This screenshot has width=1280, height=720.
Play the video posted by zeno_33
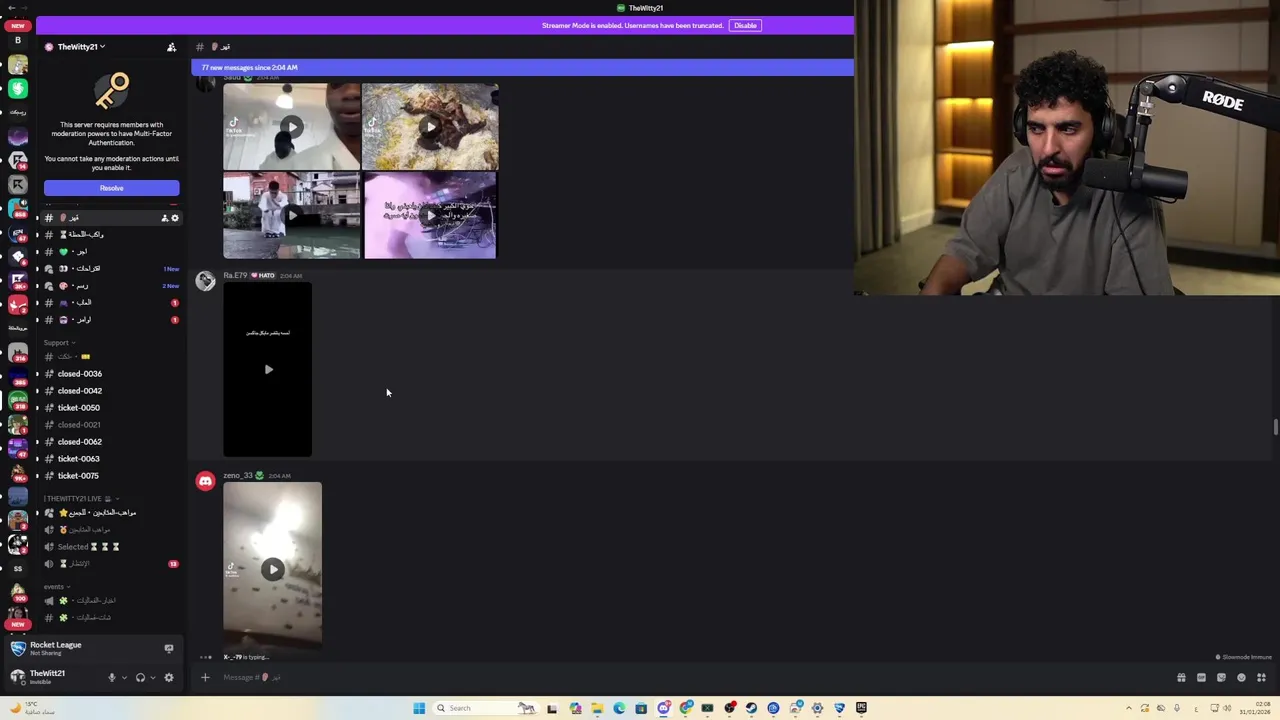[273, 569]
